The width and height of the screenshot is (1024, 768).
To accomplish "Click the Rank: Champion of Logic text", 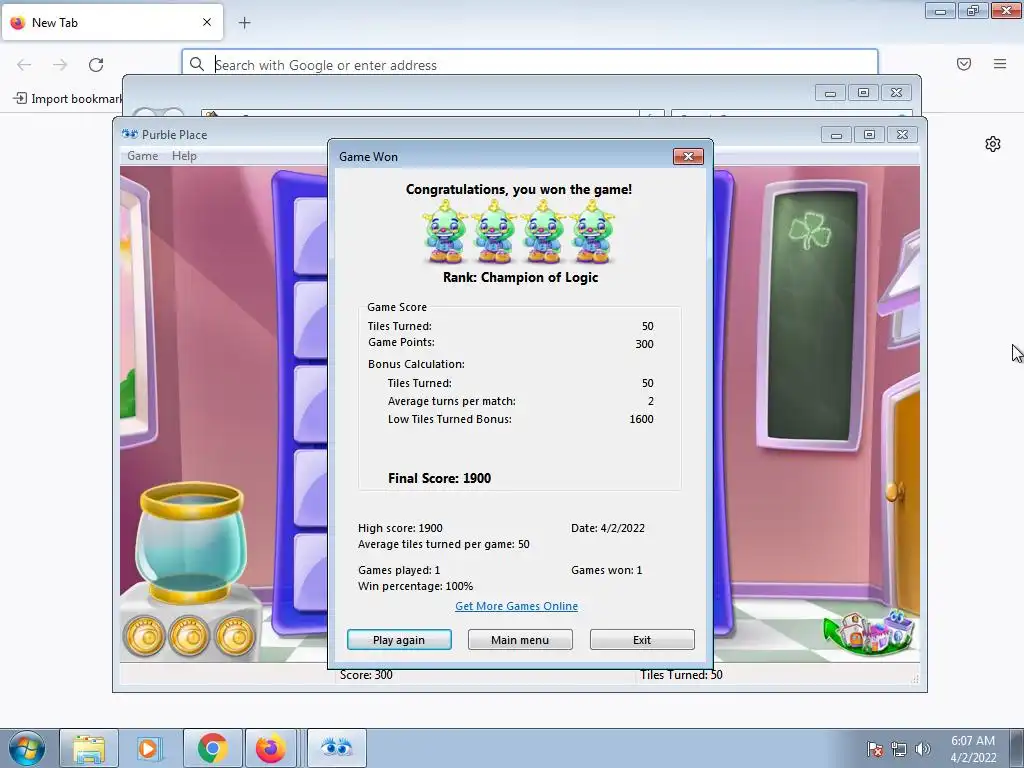I will [x=520, y=277].
